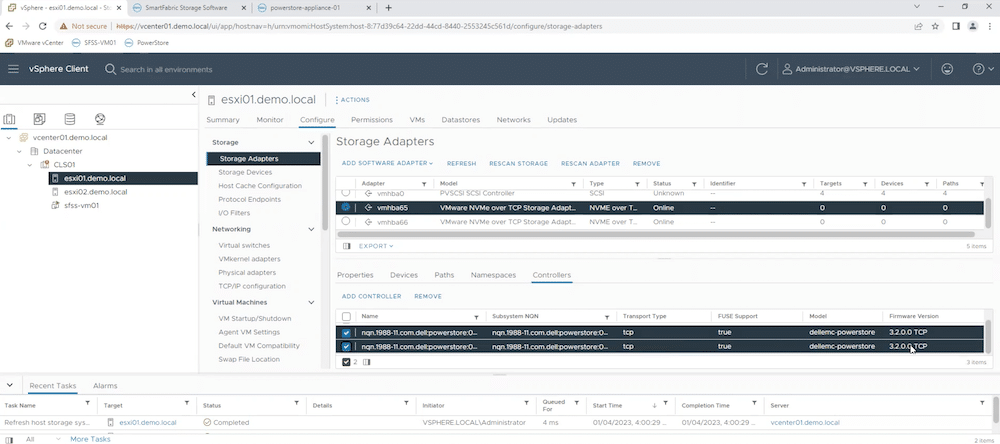This screenshot has width=1000, height=444.
Task: Open the feedback smiley icon
Action: 947,69
